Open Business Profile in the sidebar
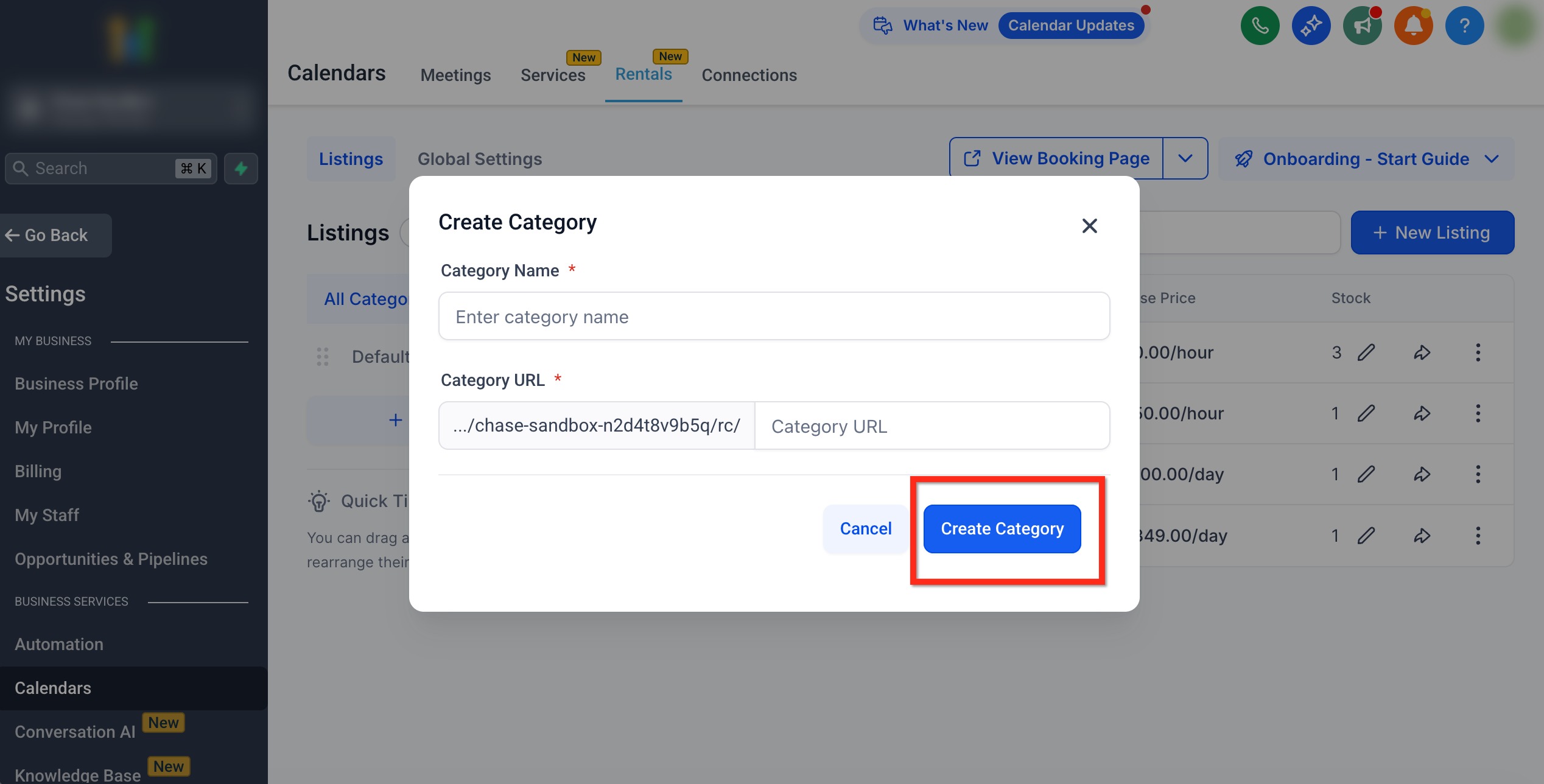The width and height of the screenshot is (1544, 784). coord(76,384)
